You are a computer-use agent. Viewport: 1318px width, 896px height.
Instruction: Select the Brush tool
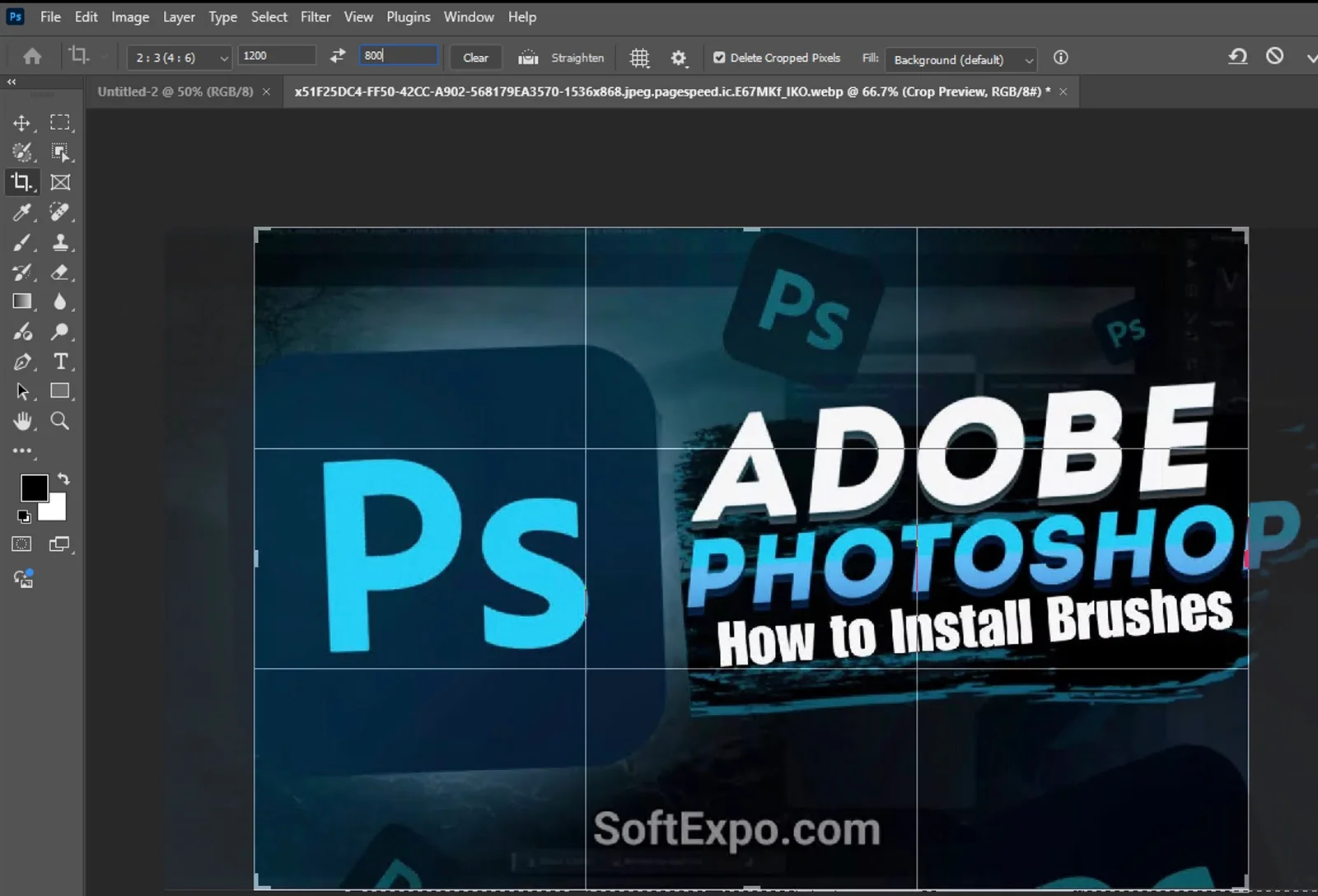[x=22, y=242]
